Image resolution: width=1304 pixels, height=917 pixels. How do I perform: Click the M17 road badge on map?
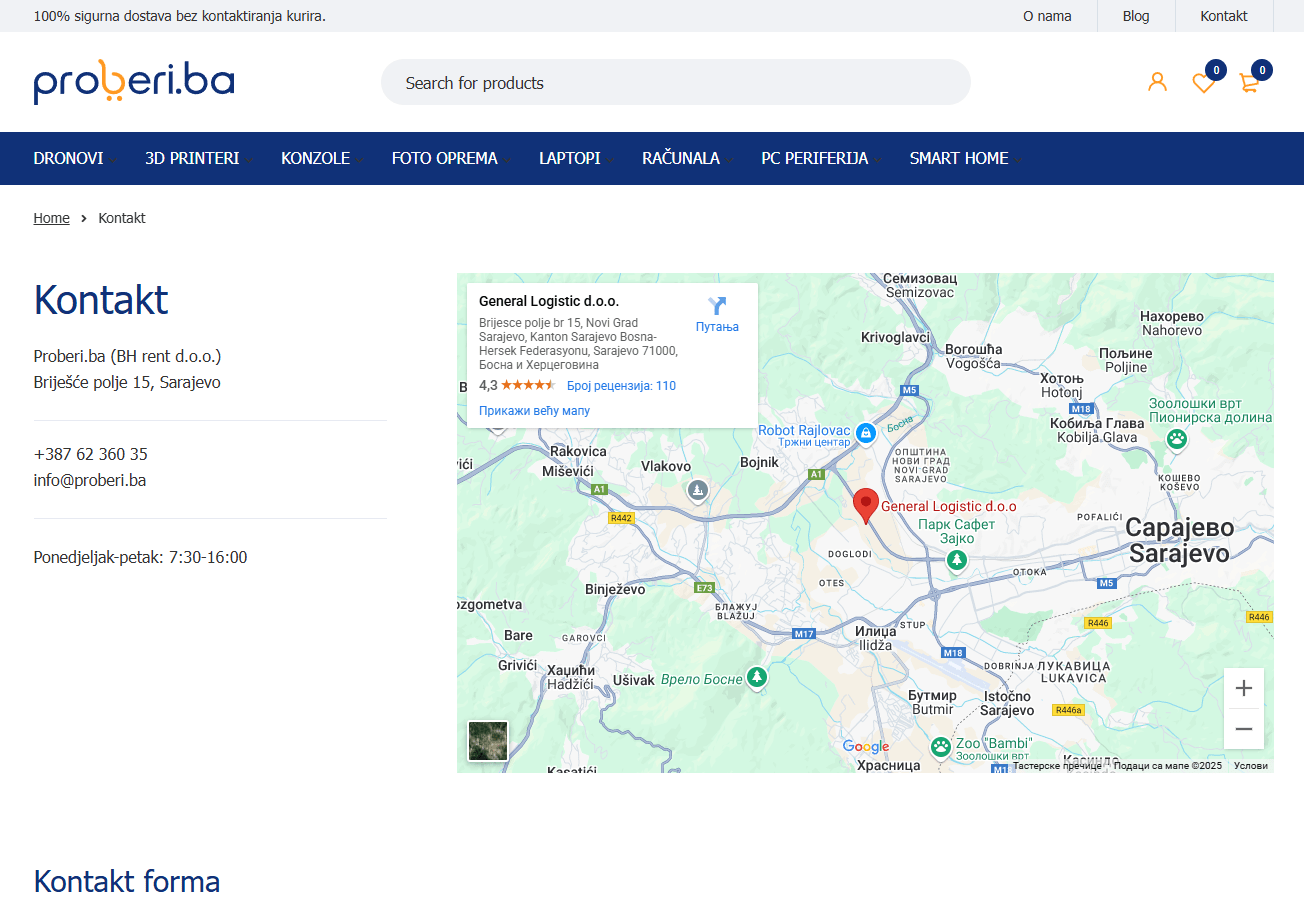point(804,634)
